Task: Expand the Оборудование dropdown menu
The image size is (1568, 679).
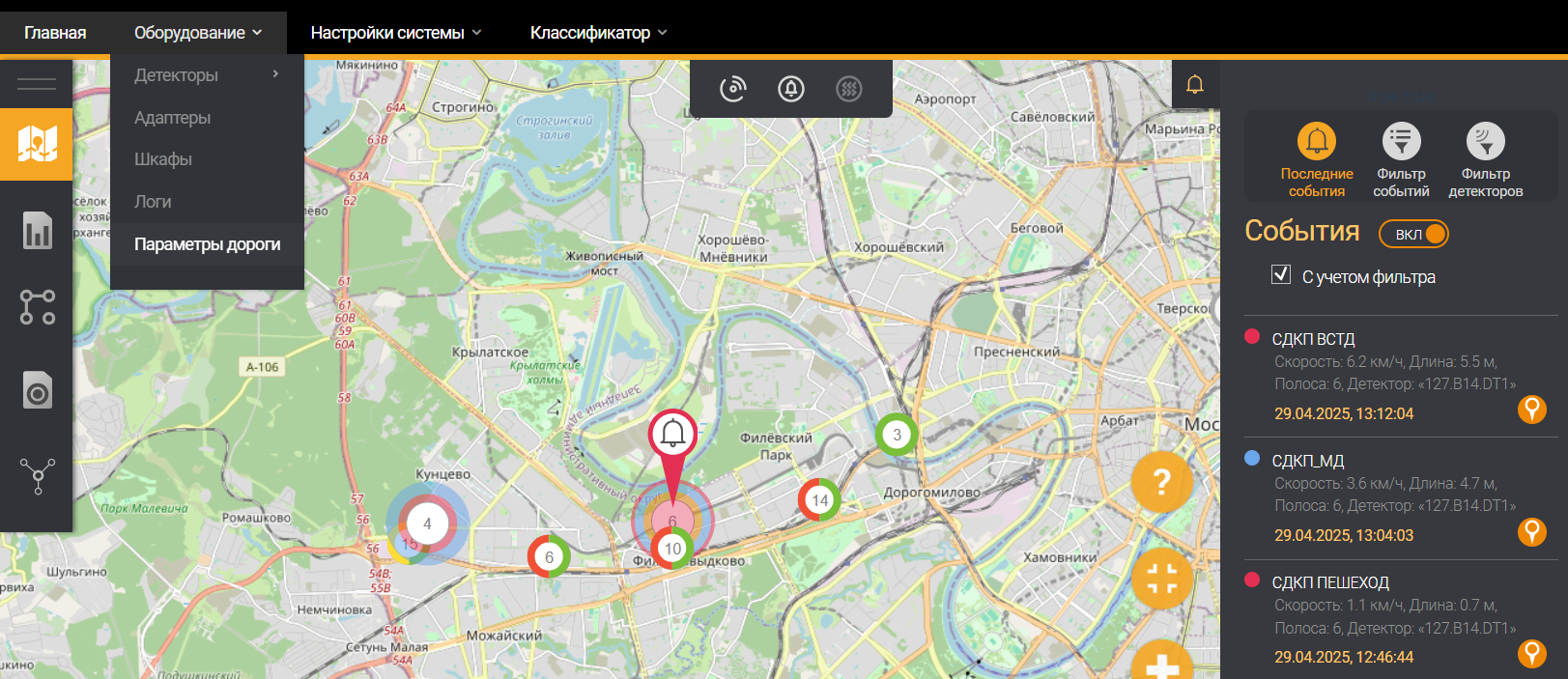Action: [198, 33]
